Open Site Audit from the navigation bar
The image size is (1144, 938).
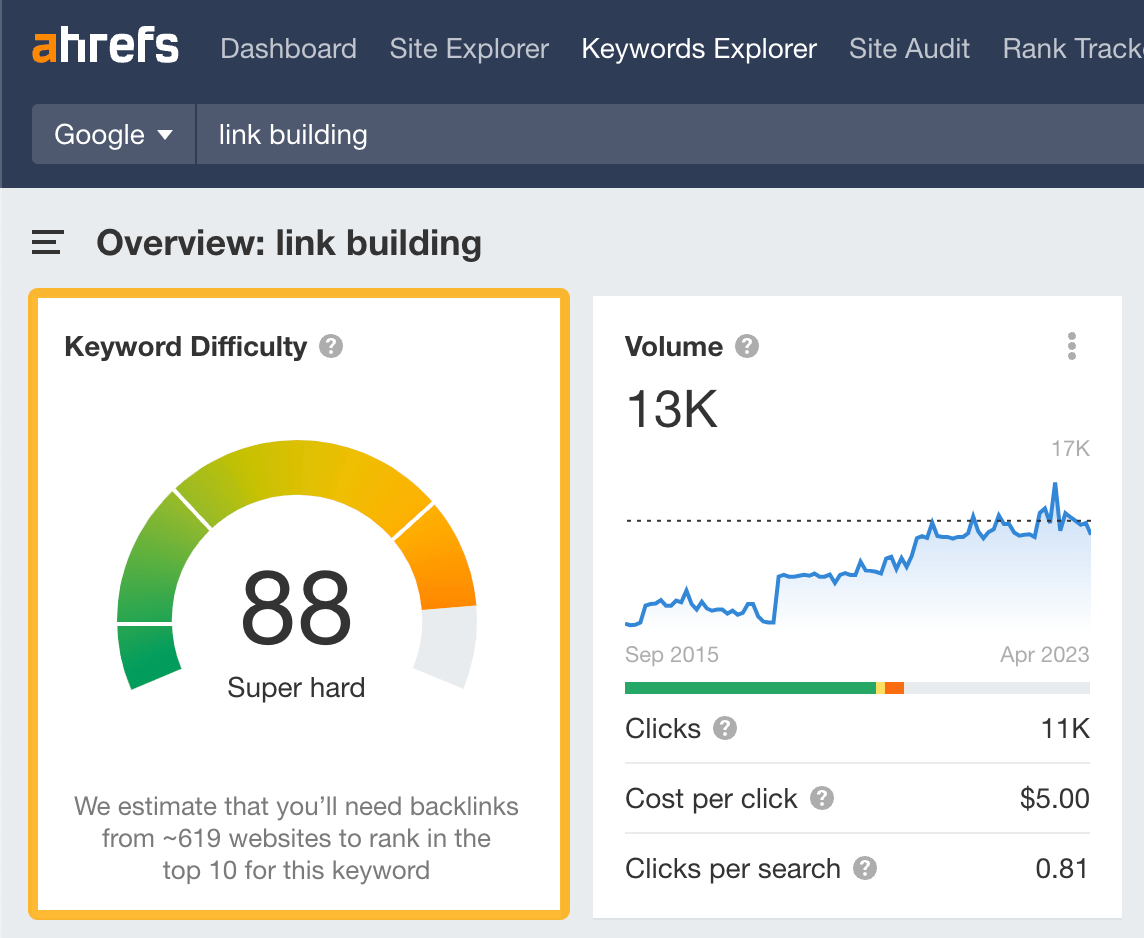(x=909, y=48)
